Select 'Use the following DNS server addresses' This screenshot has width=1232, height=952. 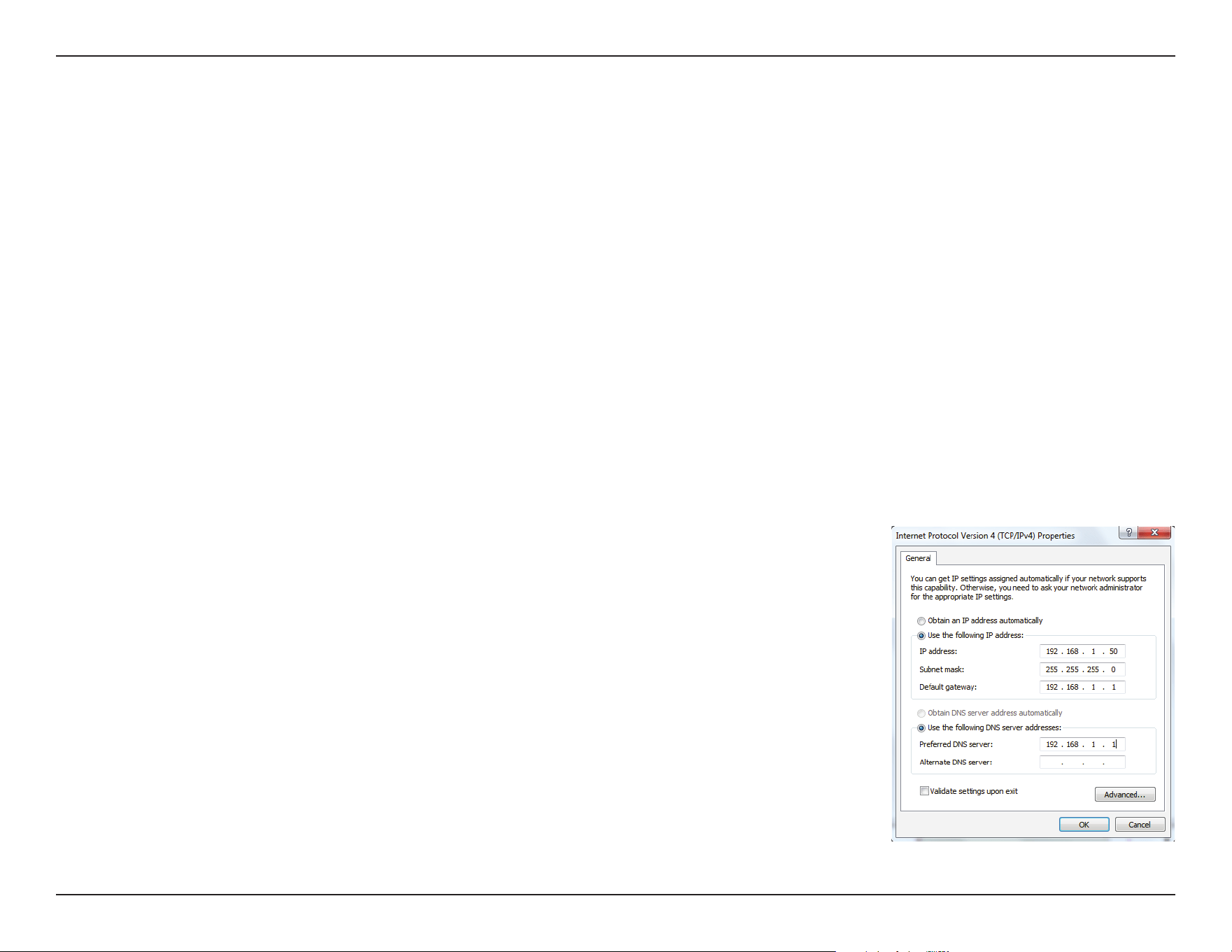[x=921, y=728]
